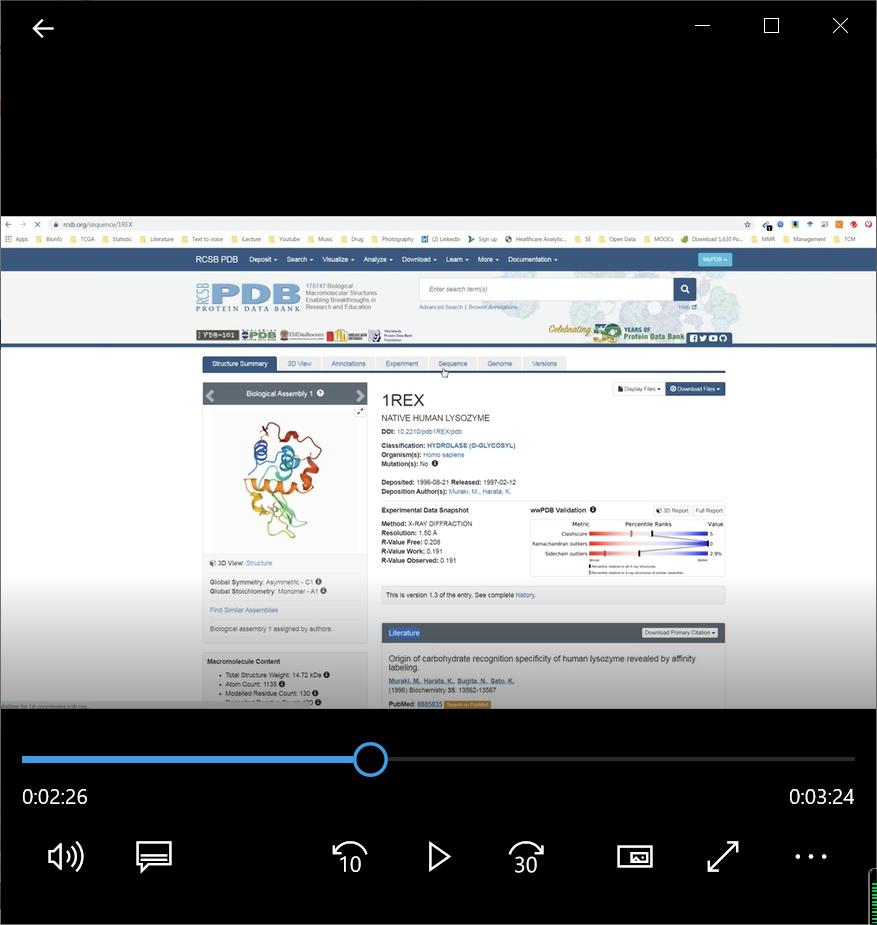877x925 pixels.
Task: Expand the Learn dropdown menu
Action: tap(457, 260)
